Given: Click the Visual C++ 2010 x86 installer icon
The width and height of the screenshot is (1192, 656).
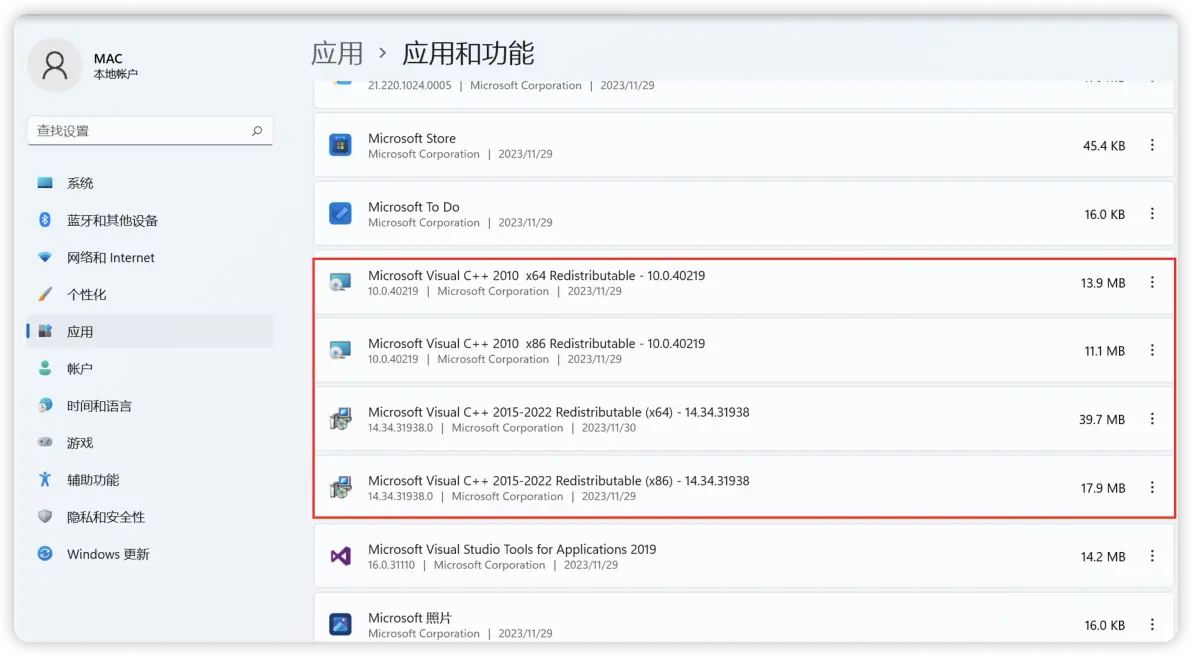Looking at the screenshot, I should pos(340,350).
